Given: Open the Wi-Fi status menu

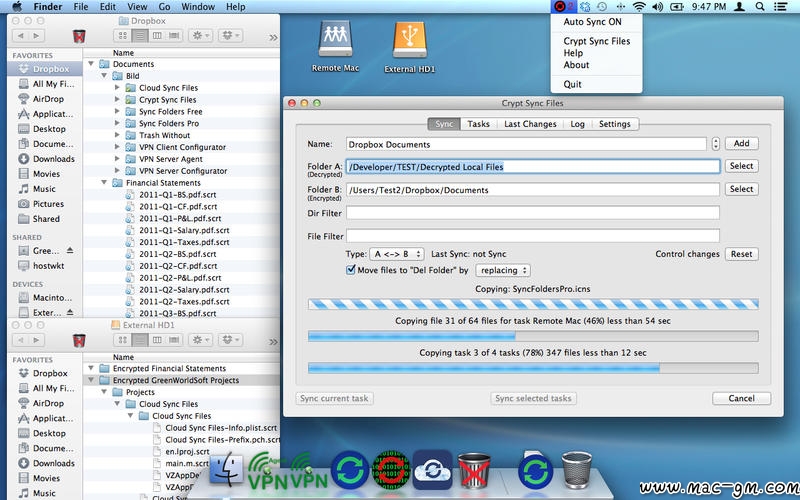Looking at the screenshot, I should tap(639, 7).
